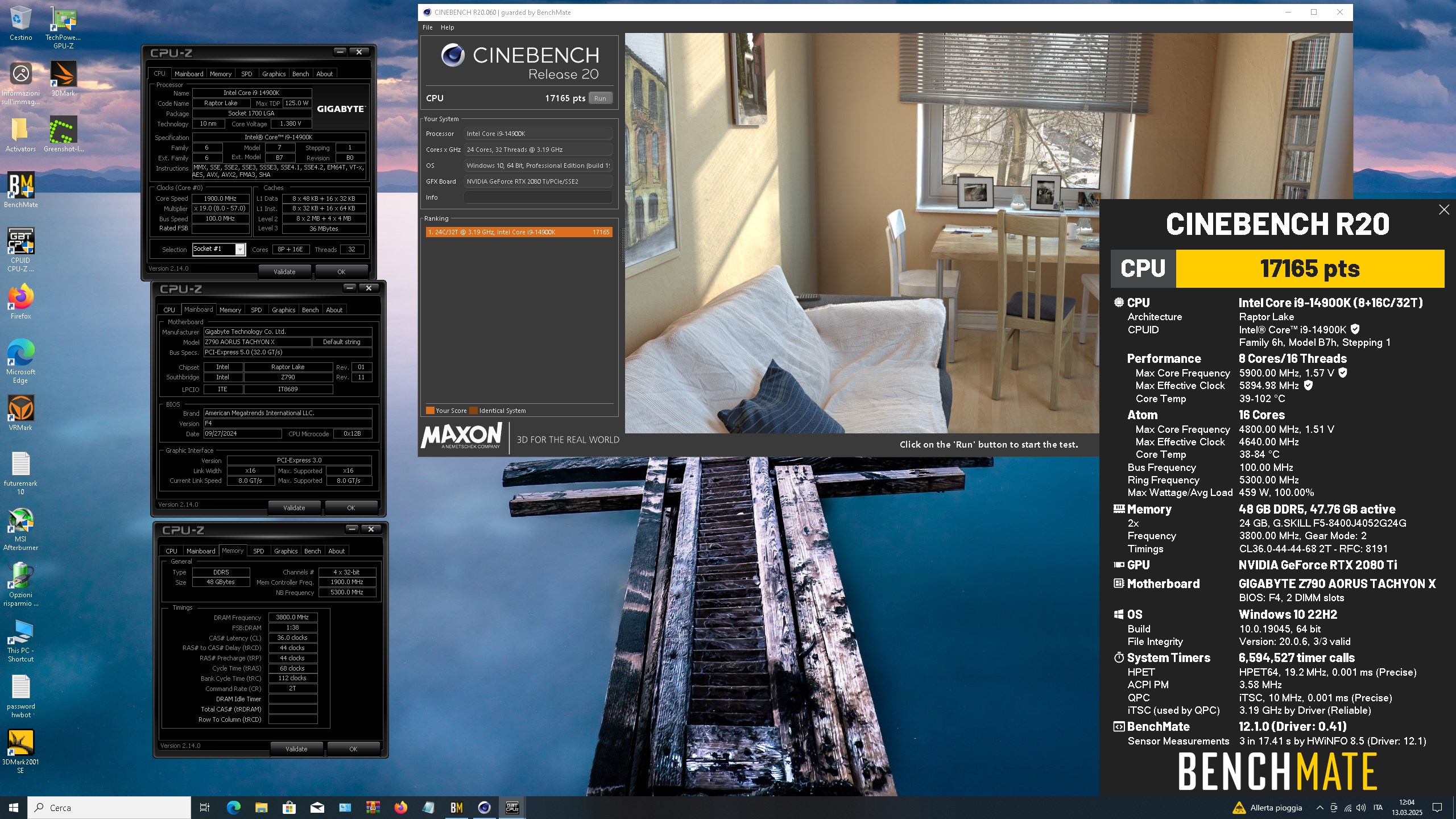Open Graphics tab in bottom CPU-Z window
Image resolution: width=1456 pixels, height=819 pixels.
tap(286, 551)
